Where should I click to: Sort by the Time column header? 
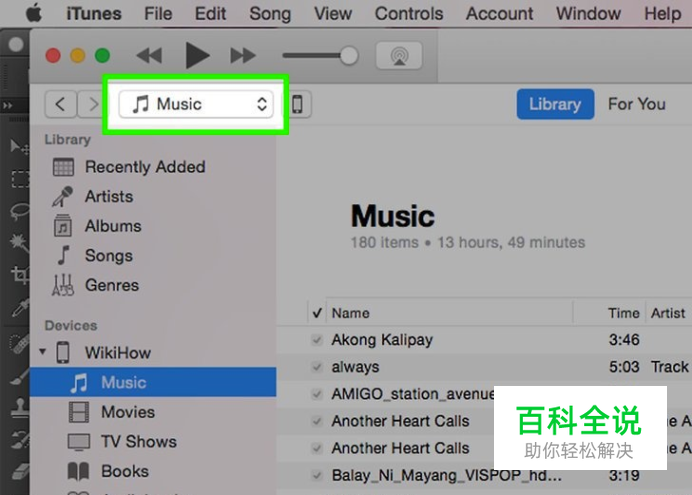pos(624,313)
